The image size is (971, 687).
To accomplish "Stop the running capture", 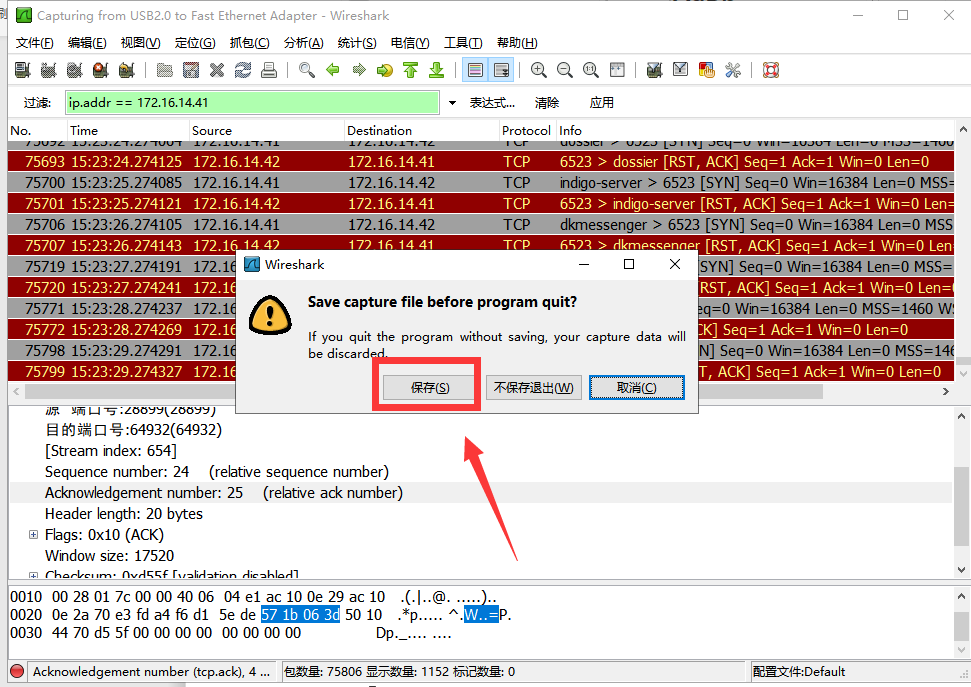I will coord(101,70).
